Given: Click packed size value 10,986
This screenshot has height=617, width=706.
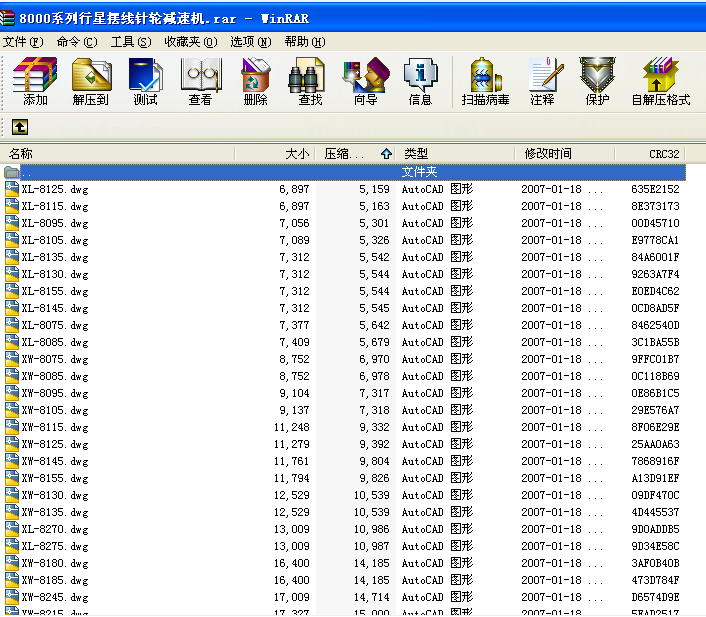Looking at the screenshot, I should 371,529.
